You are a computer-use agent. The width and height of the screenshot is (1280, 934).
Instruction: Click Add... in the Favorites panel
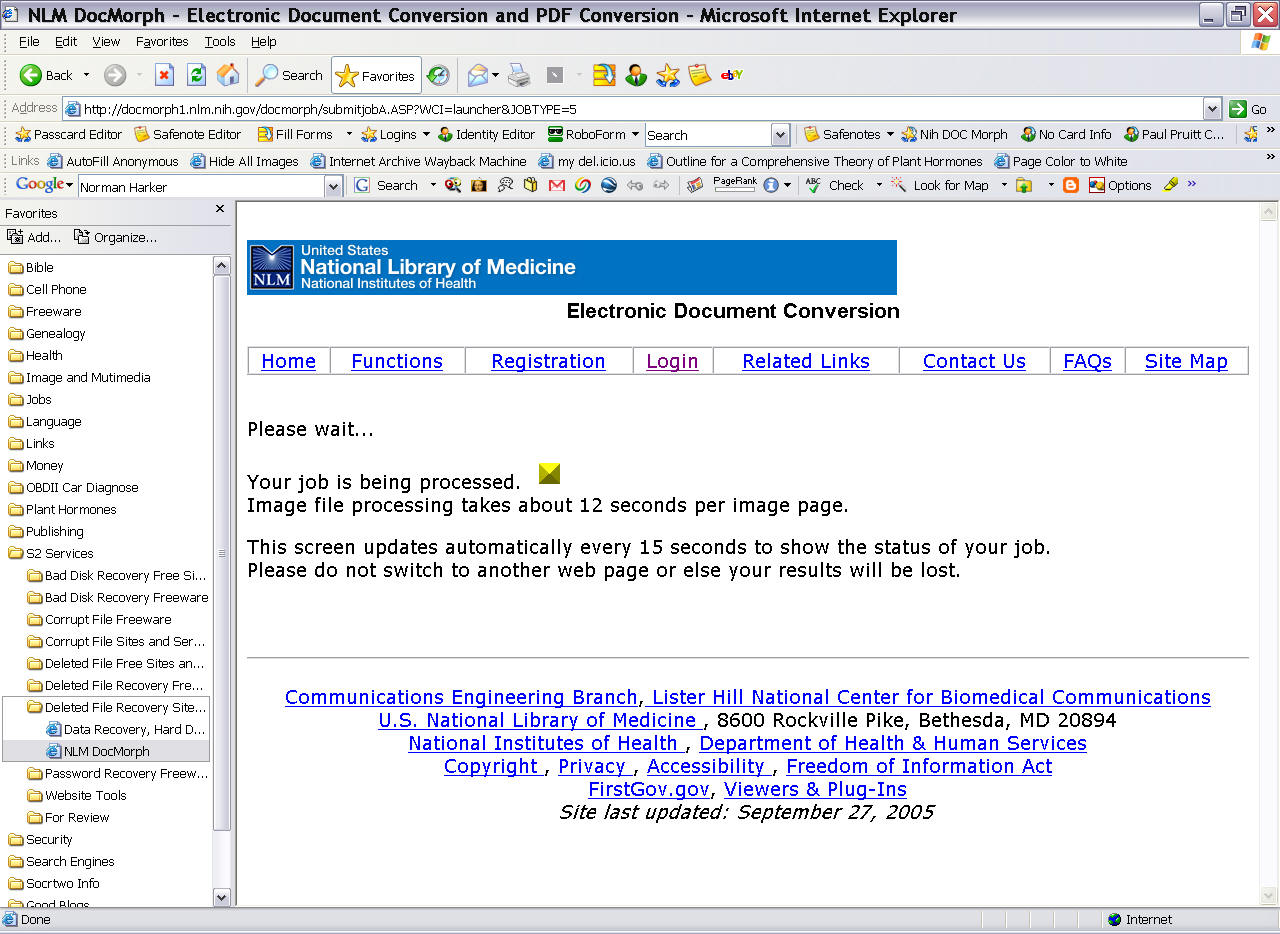point(34,237)
